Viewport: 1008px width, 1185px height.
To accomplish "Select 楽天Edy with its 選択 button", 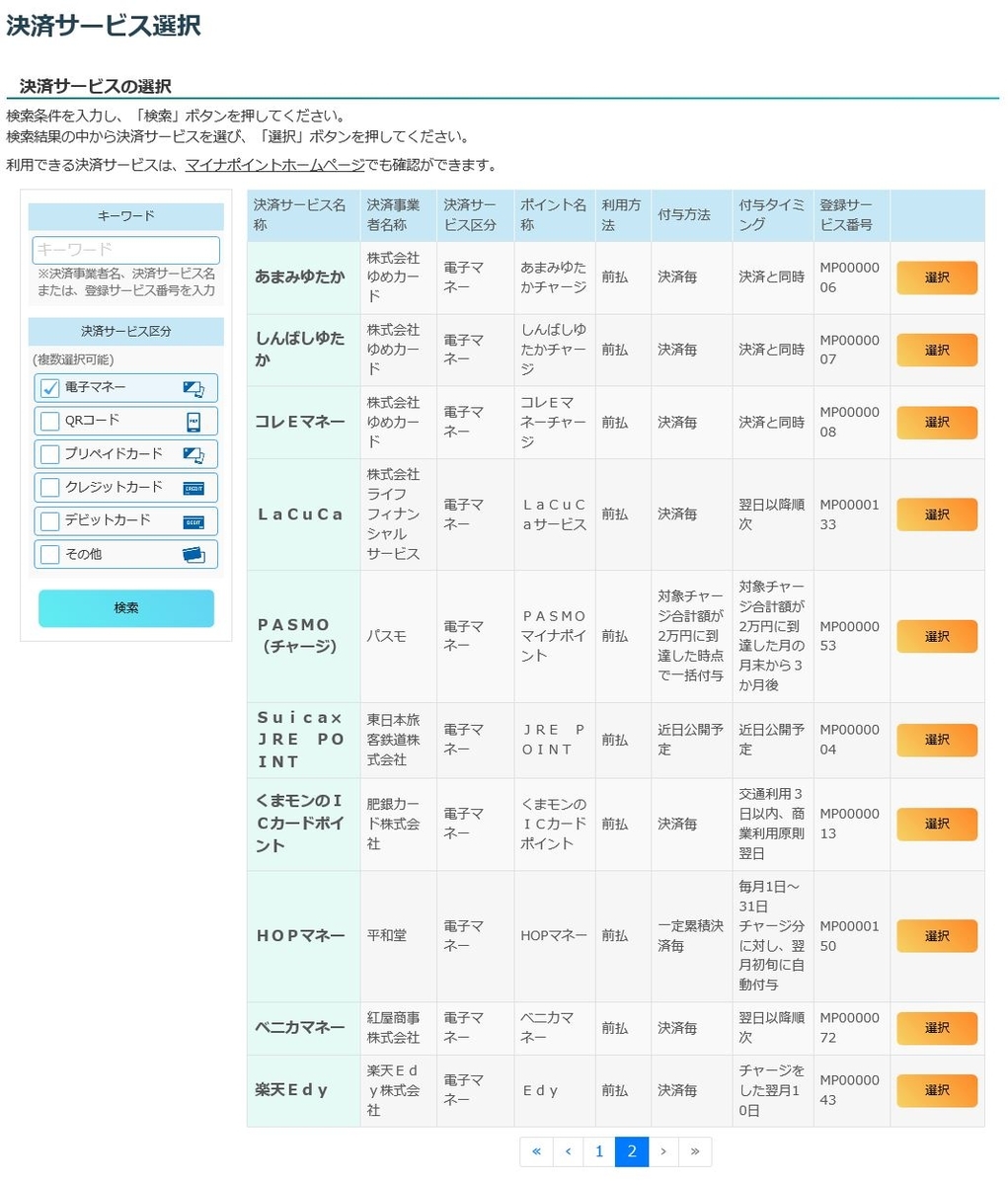I will click(937, 1090).
